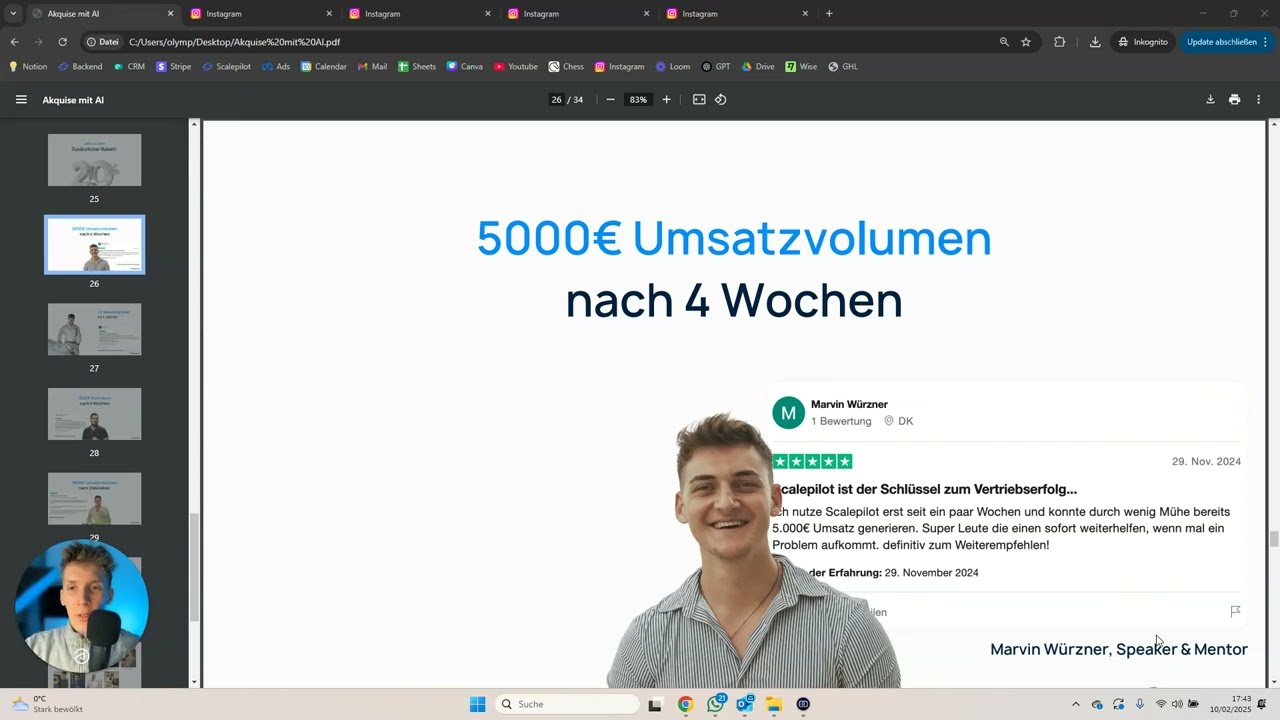Image resolution: width=1280 pixels, height=720 pixels.
Task: Open the CRM bookmark
Action: point(129,67)
